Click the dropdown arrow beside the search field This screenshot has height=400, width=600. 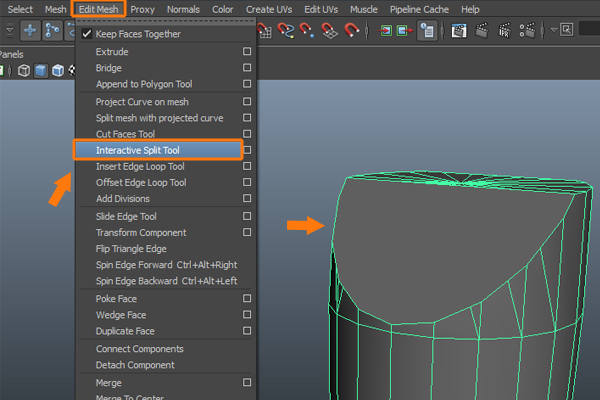click(x=554, y=30)
